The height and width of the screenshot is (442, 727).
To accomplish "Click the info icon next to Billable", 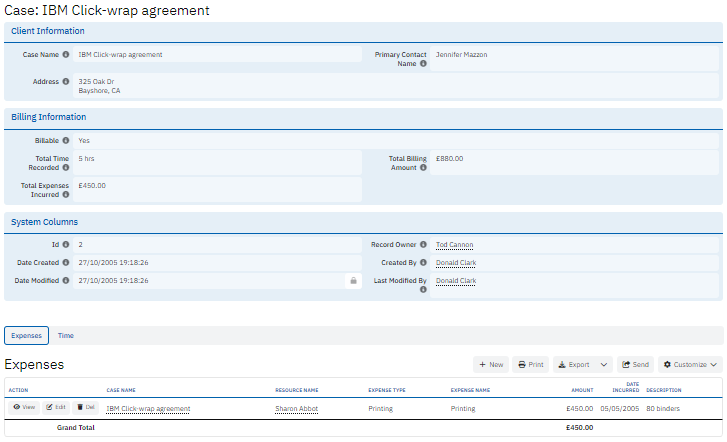I will [66, 141].
